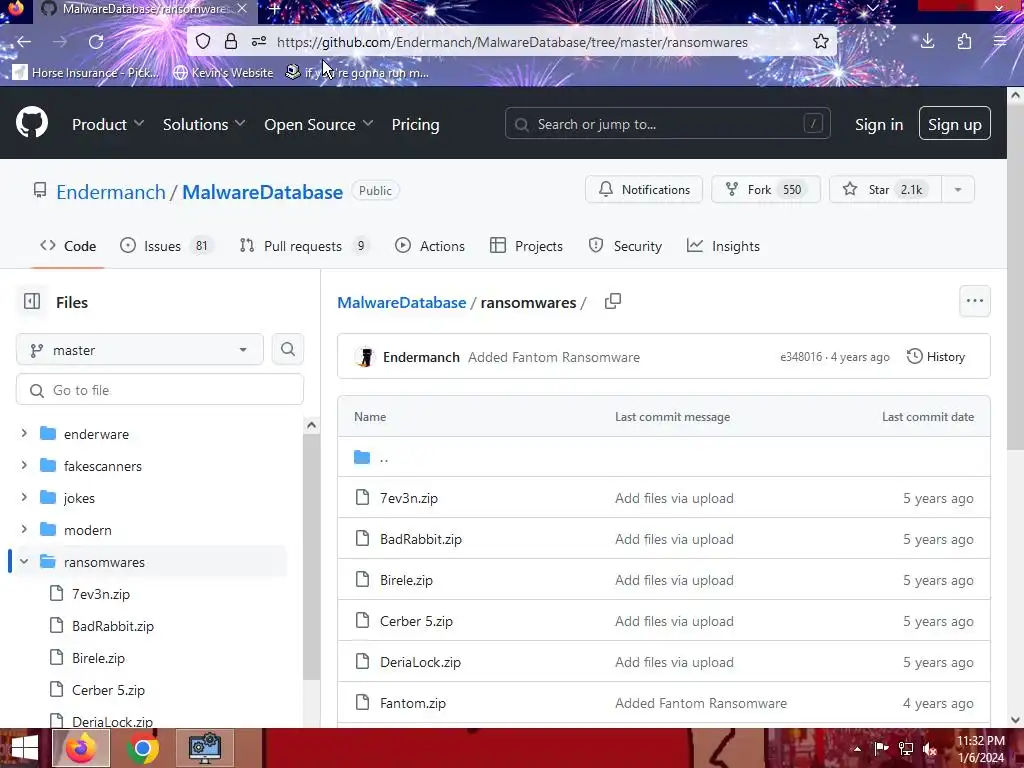Open the Projects tab
1024x768 pixels.
pyautogui.click(x=526, y=246)
